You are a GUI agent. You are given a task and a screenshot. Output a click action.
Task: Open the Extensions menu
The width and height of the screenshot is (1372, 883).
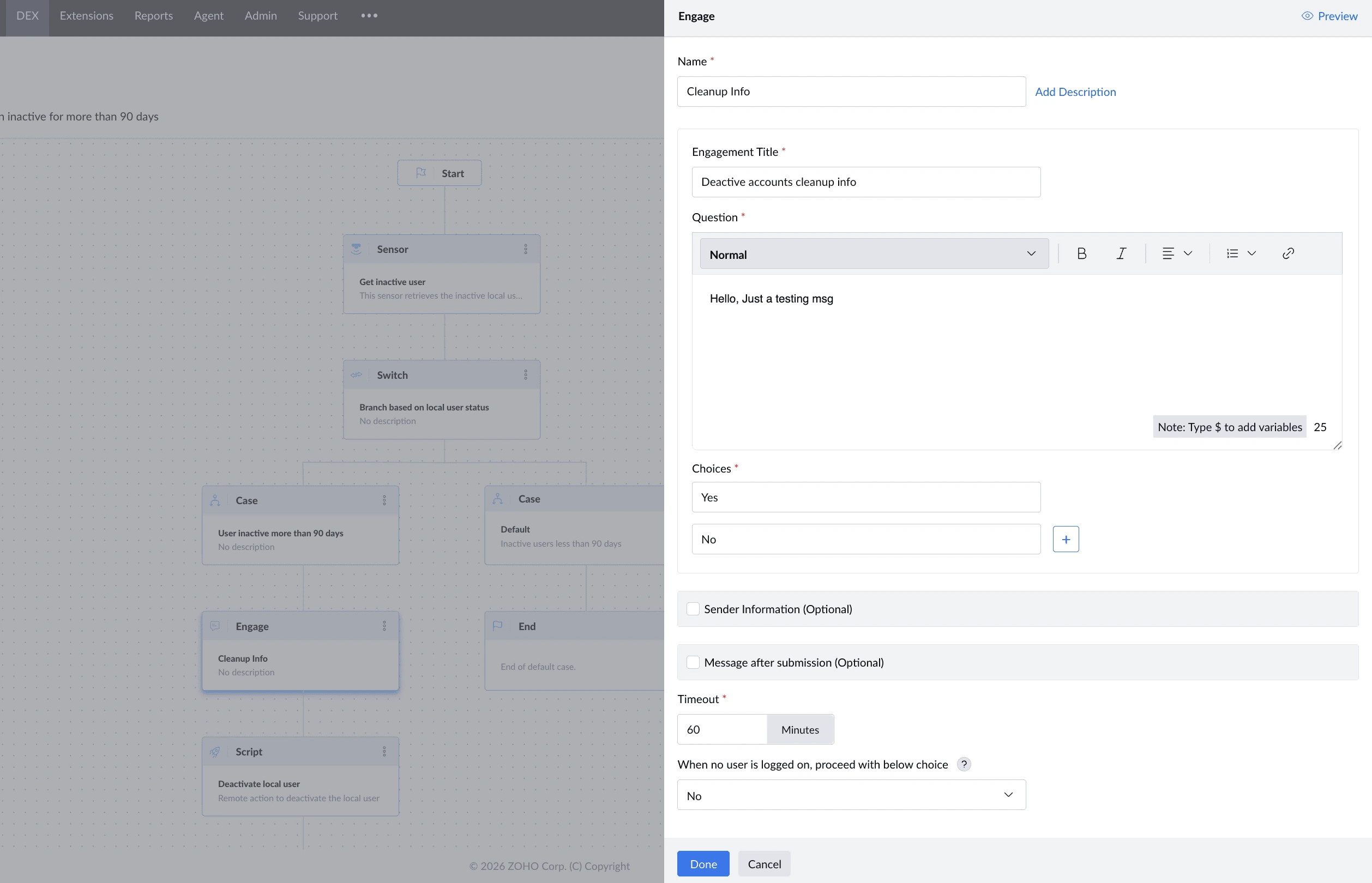[87, 16]
